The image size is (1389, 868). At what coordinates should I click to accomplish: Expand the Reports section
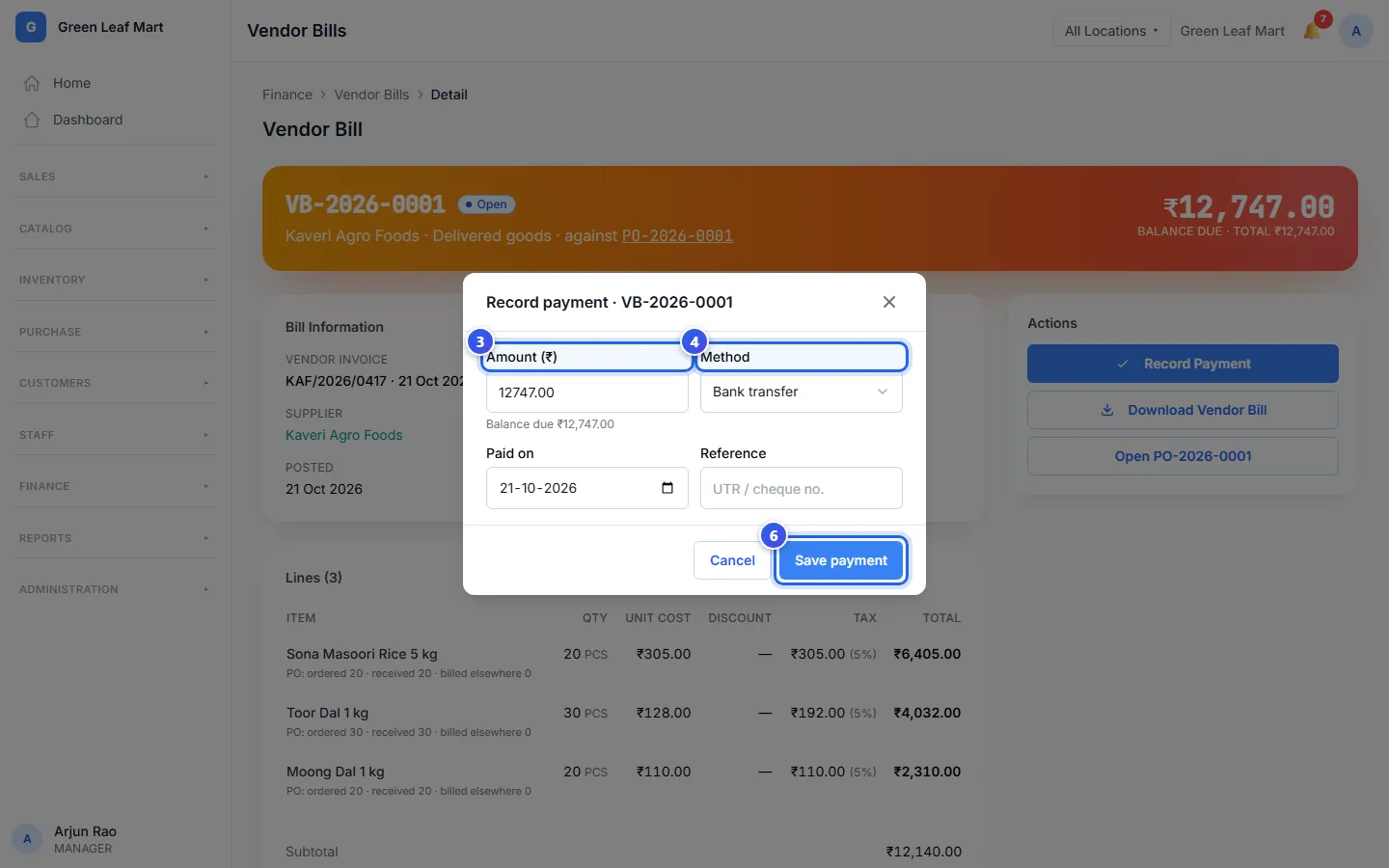(116, 538)
